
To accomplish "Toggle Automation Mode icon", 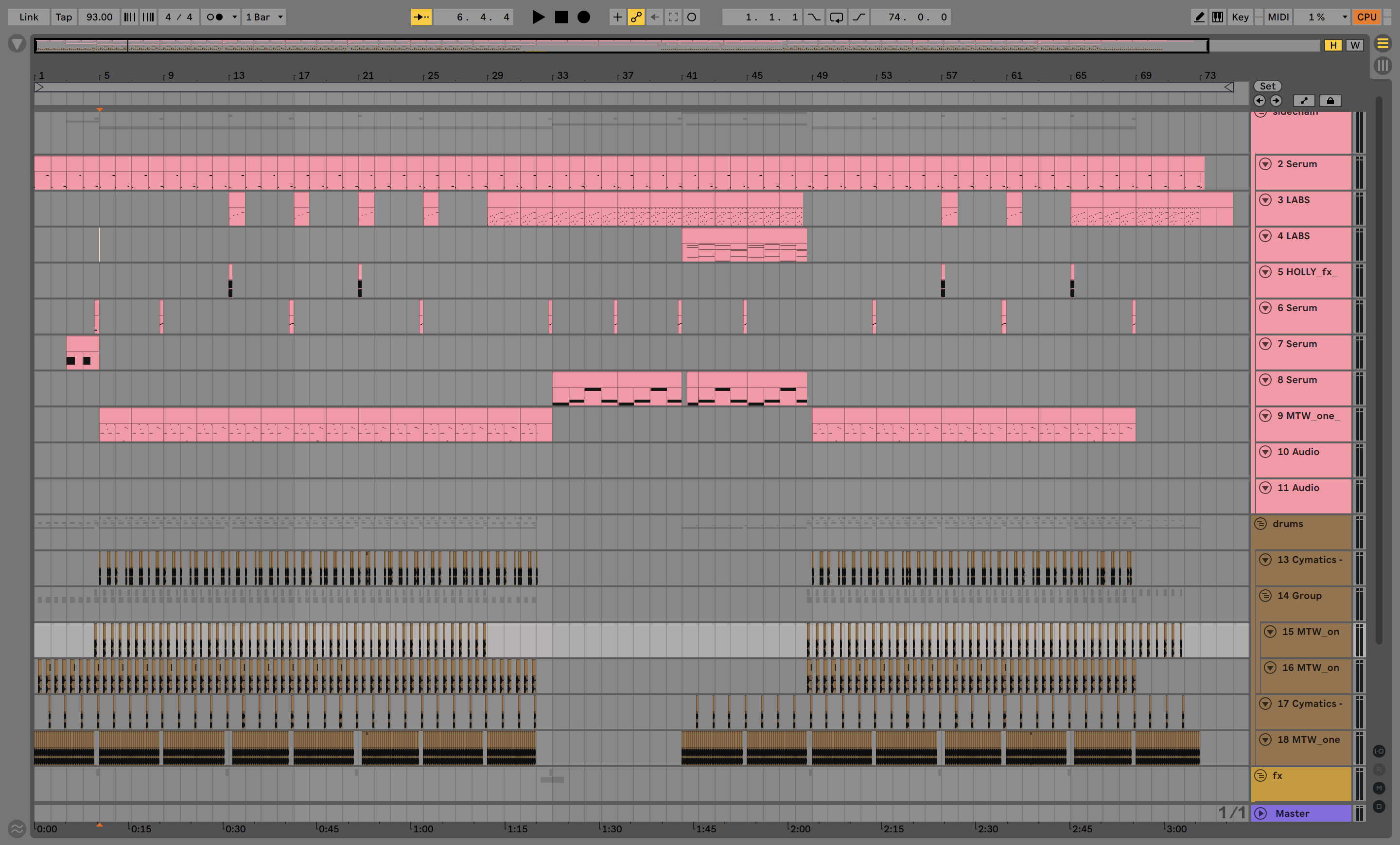I will click(x=1304, y=101).
